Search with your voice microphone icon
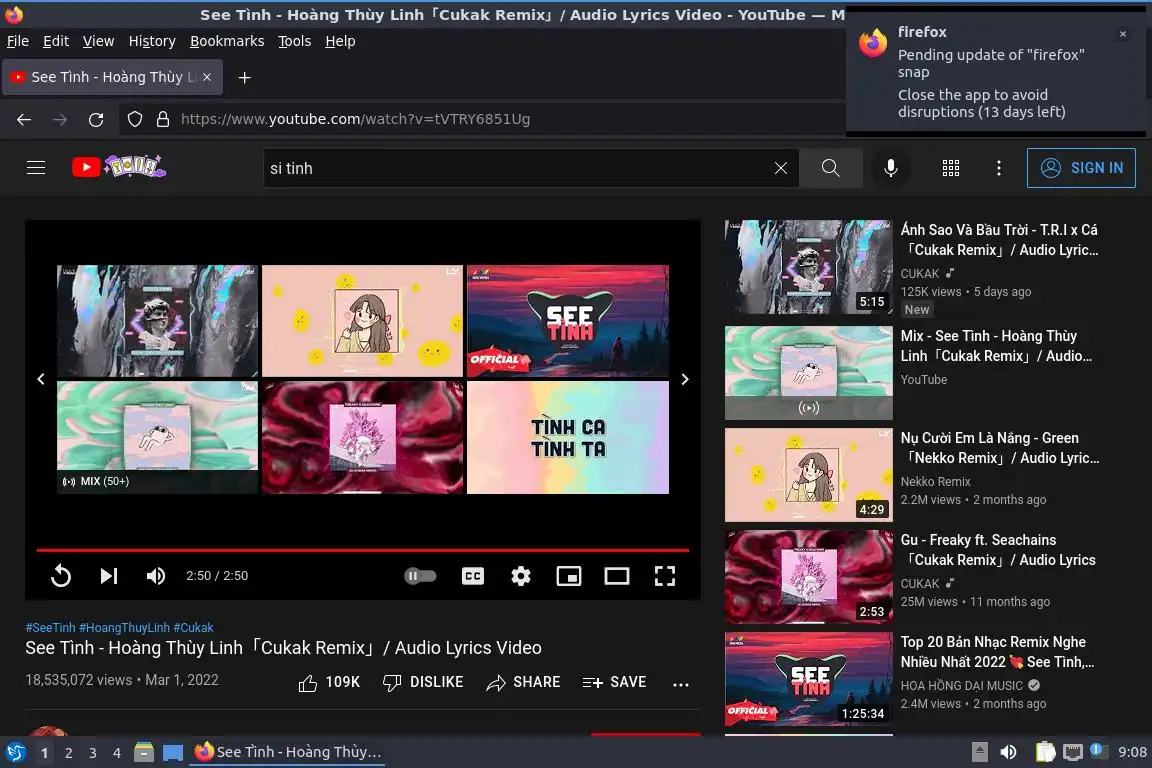 [x=890, y=168]
